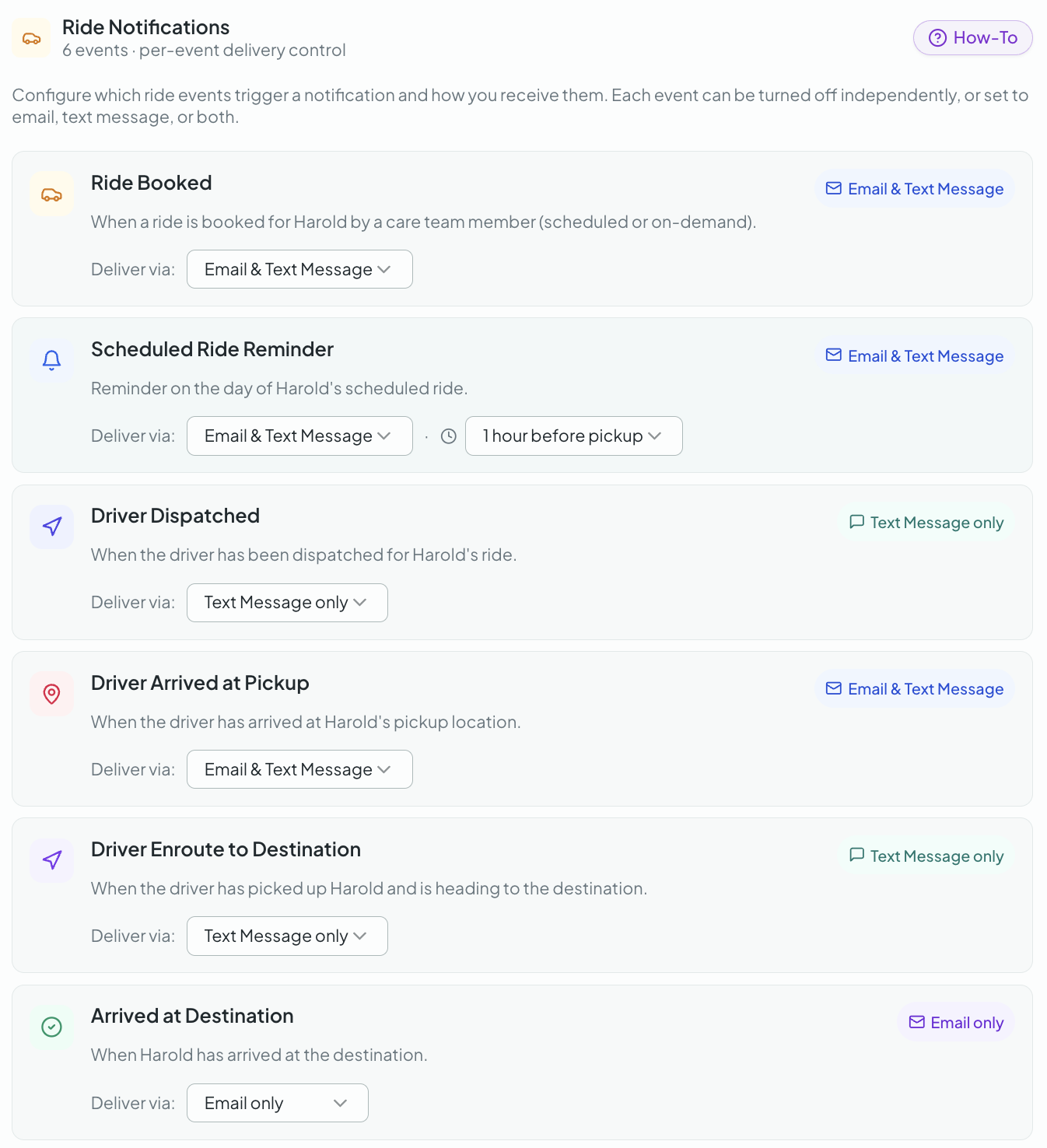Select the car icon on the Ride Booked card

pyautogui.click(x=51, y=193)
